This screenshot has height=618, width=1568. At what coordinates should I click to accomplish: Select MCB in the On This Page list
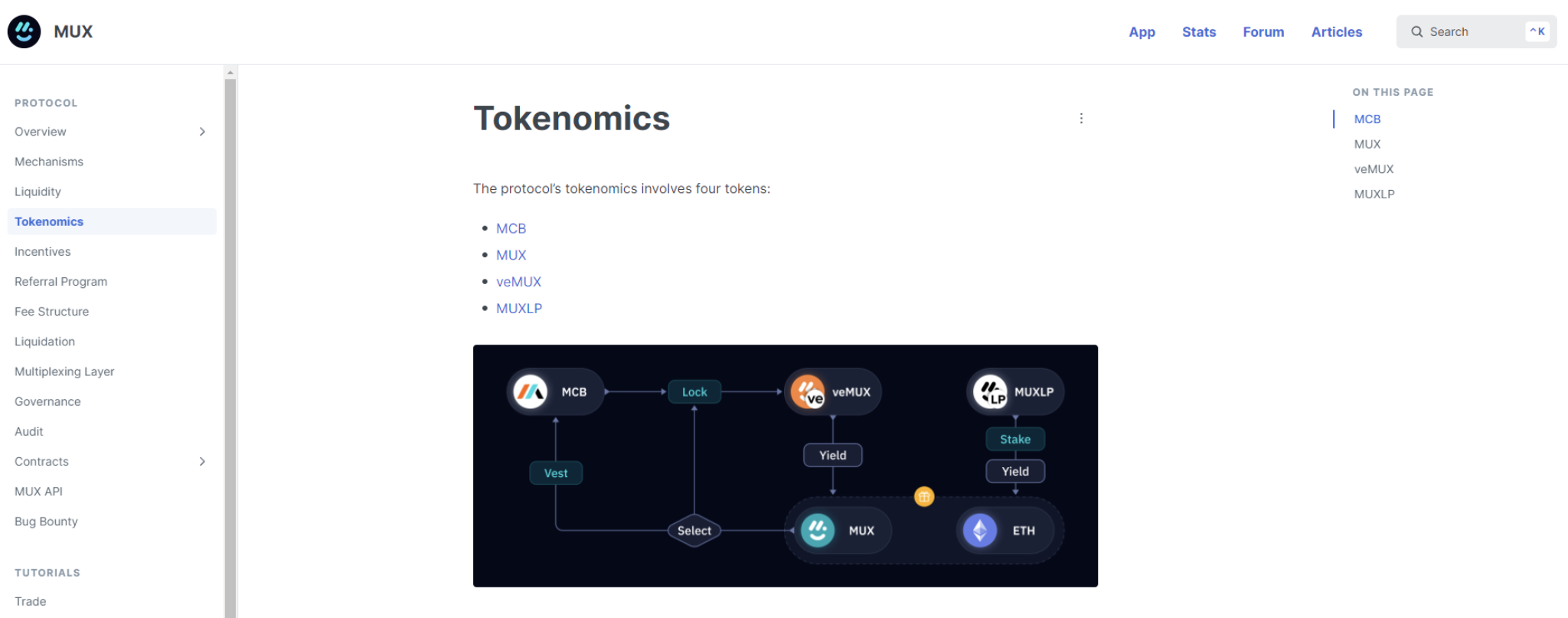[1367, 119]
